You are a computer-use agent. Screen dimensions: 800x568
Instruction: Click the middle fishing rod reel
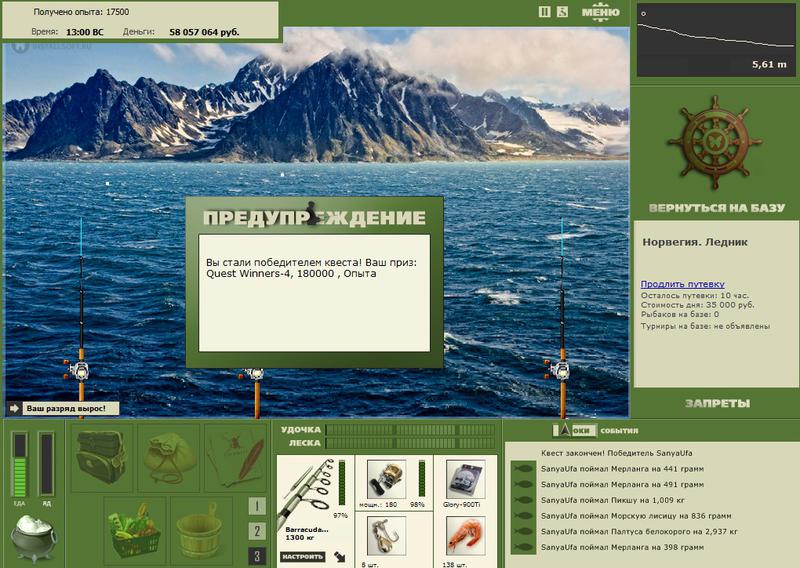click(x=253, y=374)
